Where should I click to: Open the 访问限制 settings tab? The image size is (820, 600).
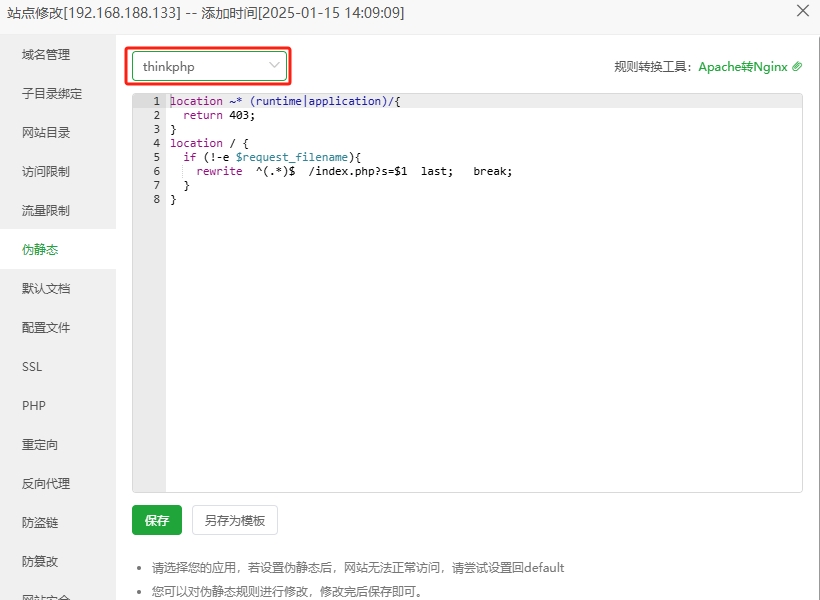(46, 172)
